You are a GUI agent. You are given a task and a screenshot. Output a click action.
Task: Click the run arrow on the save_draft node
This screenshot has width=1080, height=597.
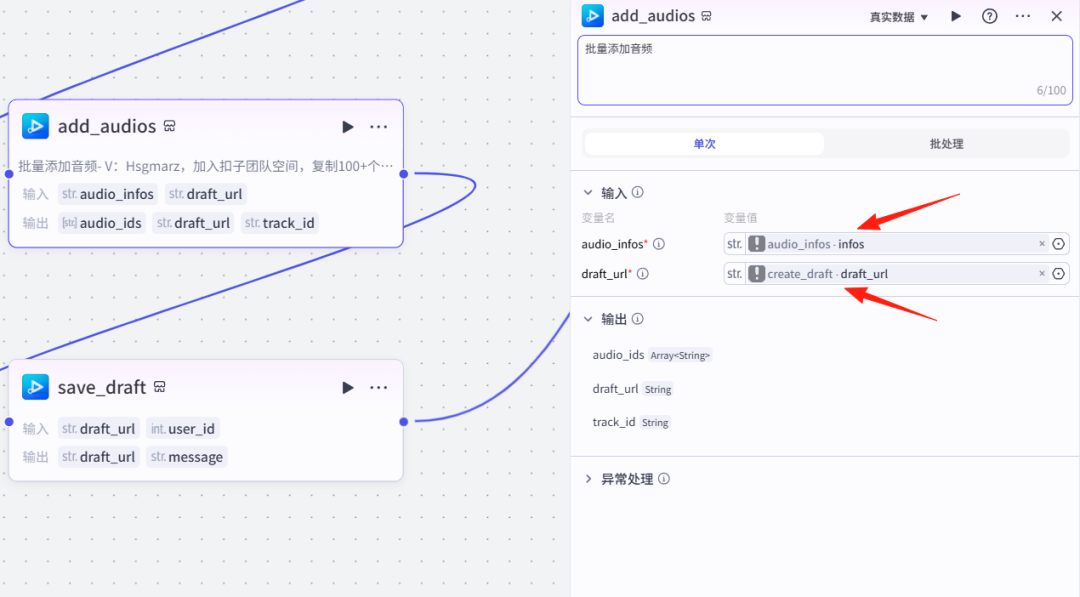(347, 387)
